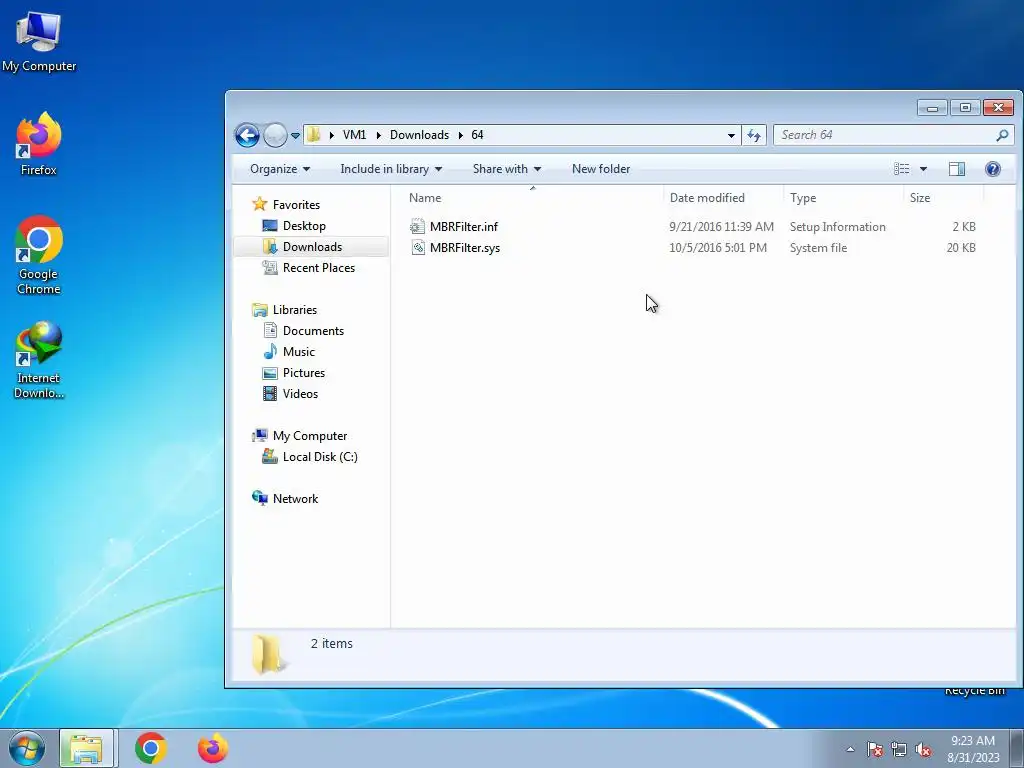
Task: Refresh the 64 folder view
Action: [754, 135]
